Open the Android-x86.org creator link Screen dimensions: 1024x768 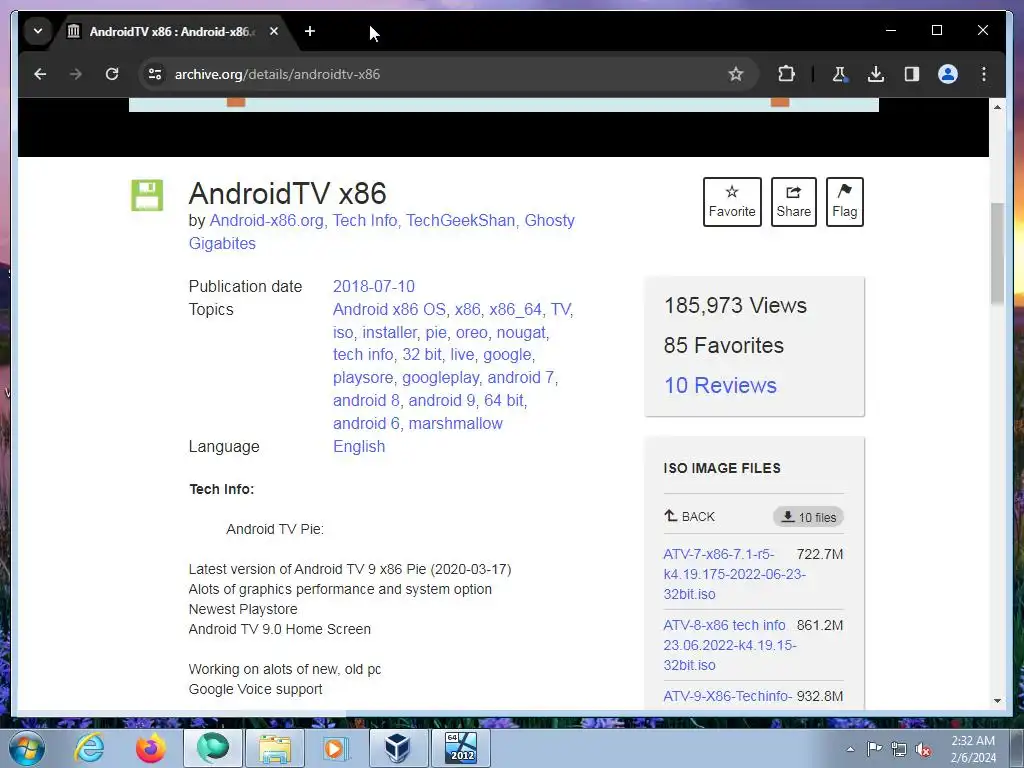pyautogui.click(x=266, y=221)
